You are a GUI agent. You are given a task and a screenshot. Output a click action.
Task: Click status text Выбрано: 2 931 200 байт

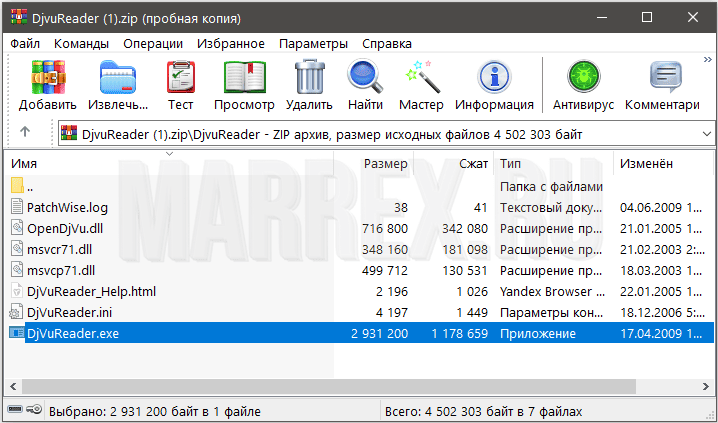(155, 412)
